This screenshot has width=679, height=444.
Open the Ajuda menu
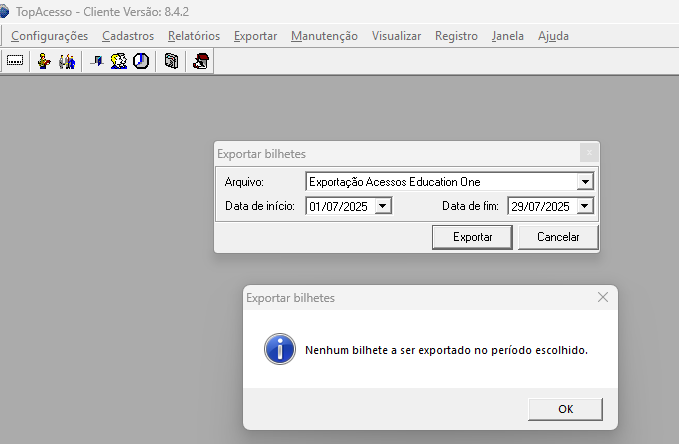tap(553, 36)
